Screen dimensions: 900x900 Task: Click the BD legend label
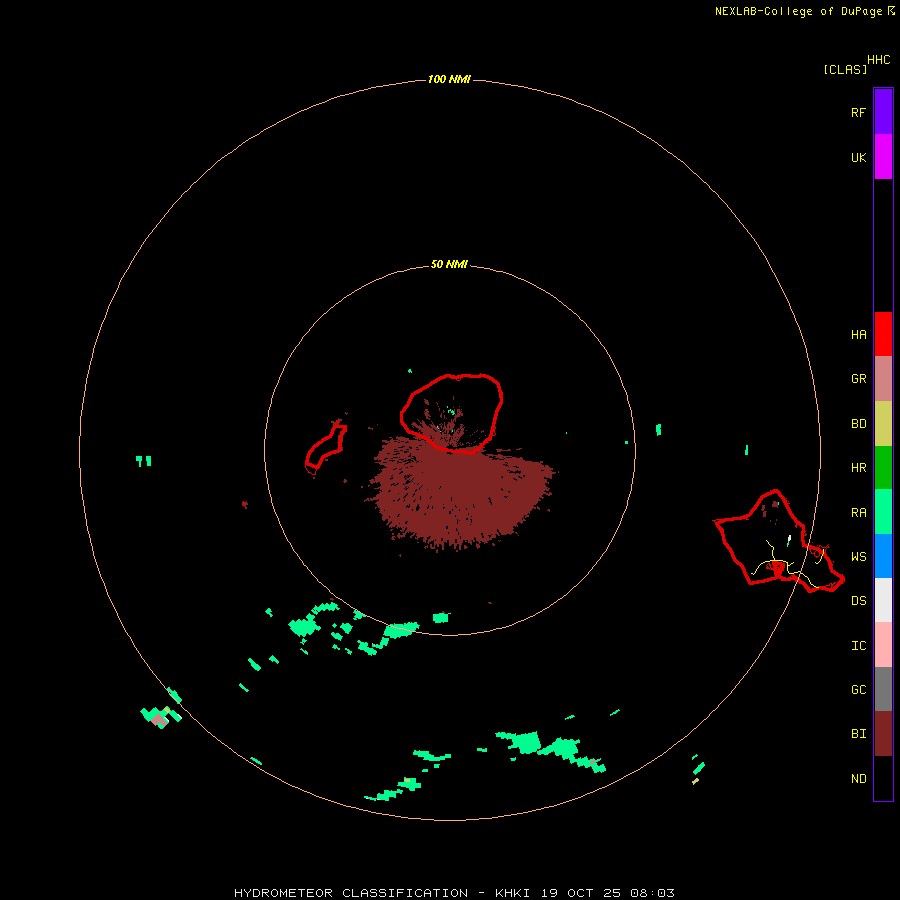click(x=859, y=424)
